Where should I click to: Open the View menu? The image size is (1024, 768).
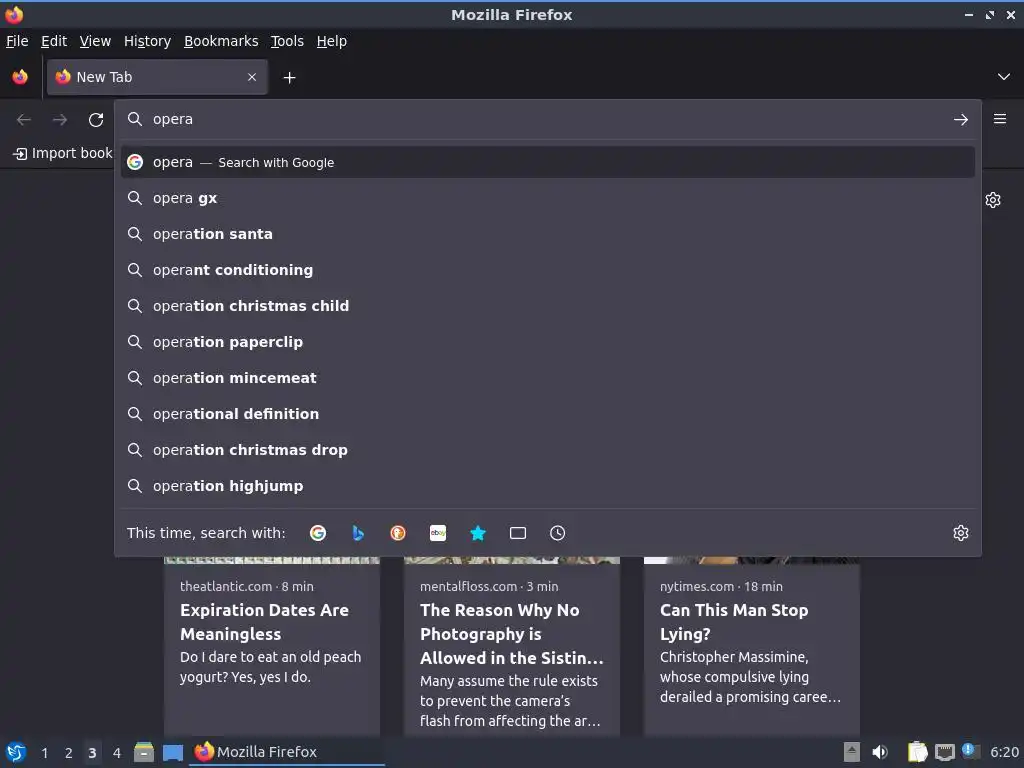(95, 41)
